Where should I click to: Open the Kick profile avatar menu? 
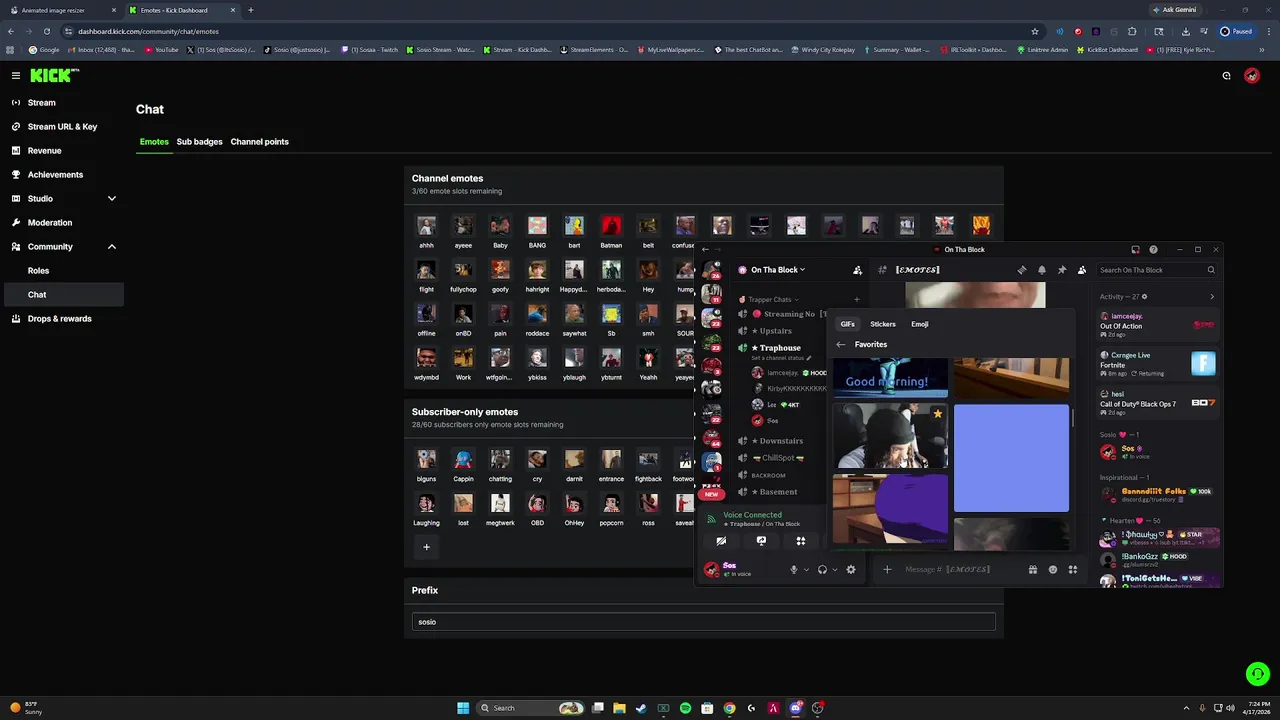point(1252,76)
